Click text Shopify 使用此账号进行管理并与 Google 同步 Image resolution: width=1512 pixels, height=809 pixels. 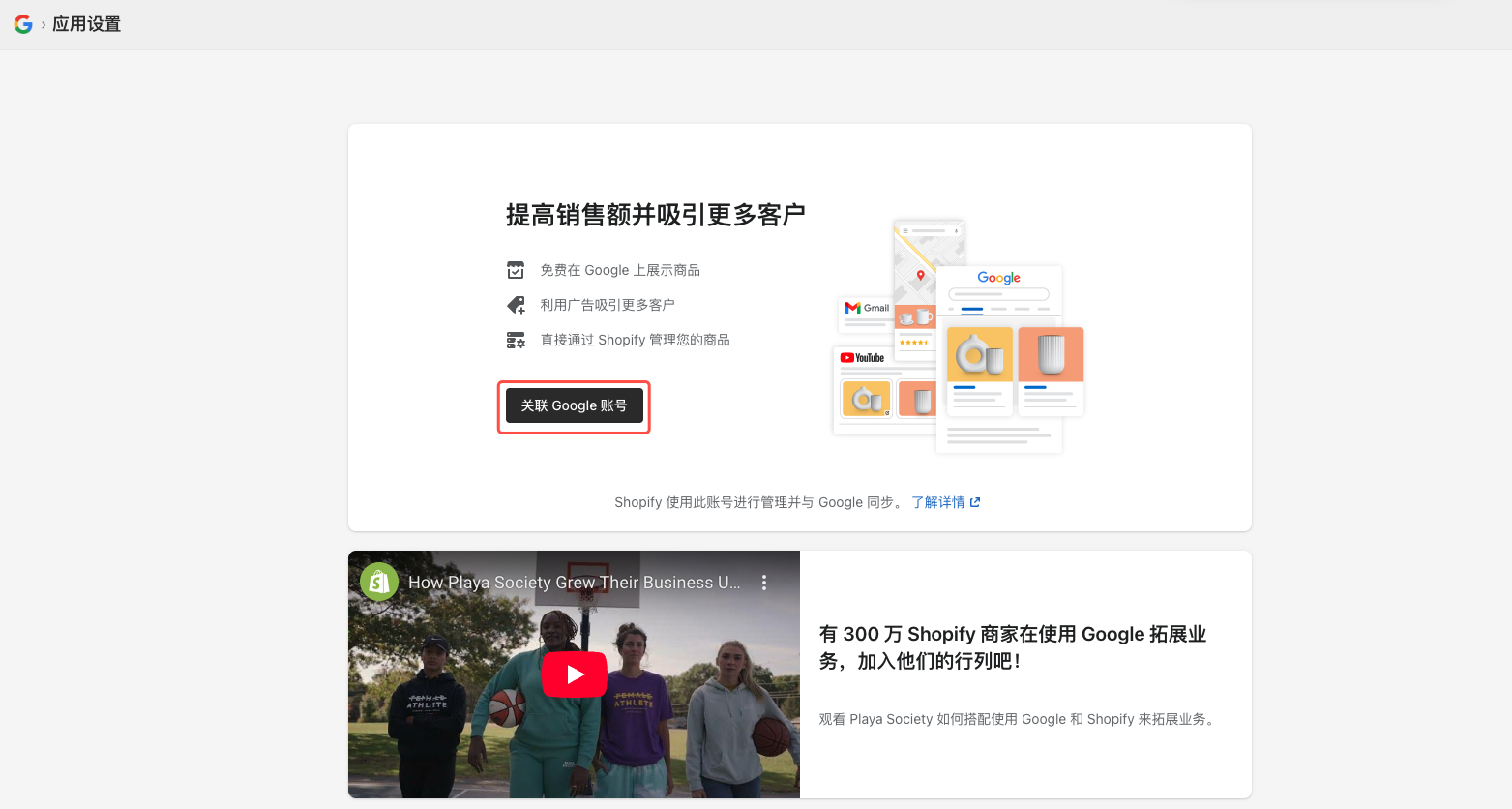pyautogui.click(x=760, y=502)
